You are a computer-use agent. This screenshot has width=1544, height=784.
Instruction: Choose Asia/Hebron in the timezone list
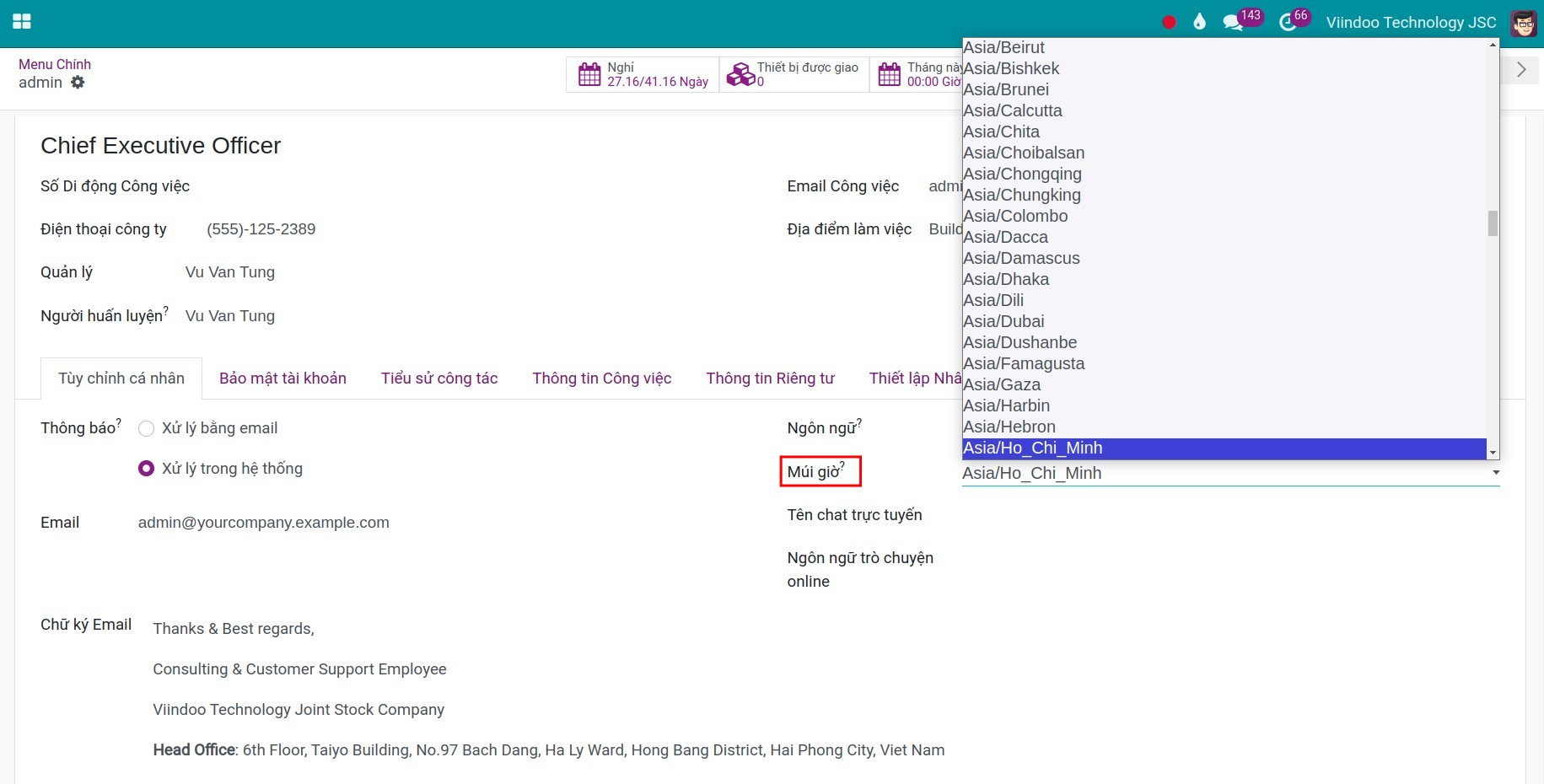pos(1224,427)
